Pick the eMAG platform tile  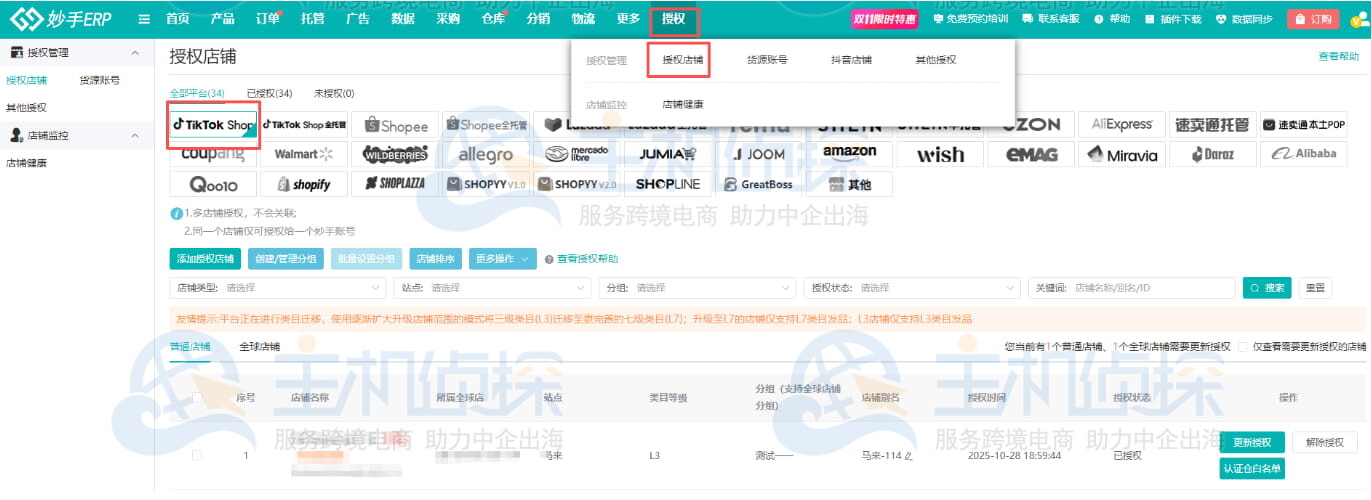(x=1031, y=154)
